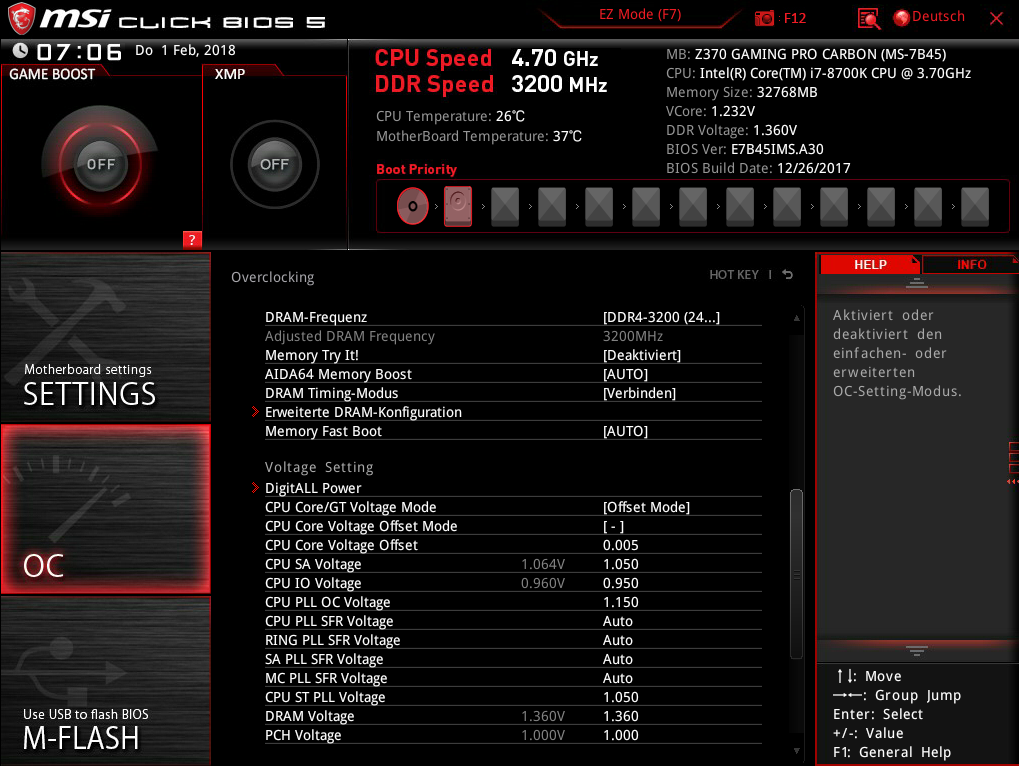Click the MSI dragon shield logo
This screenshot has height=766, width=1019.
[x=21, y=18]
